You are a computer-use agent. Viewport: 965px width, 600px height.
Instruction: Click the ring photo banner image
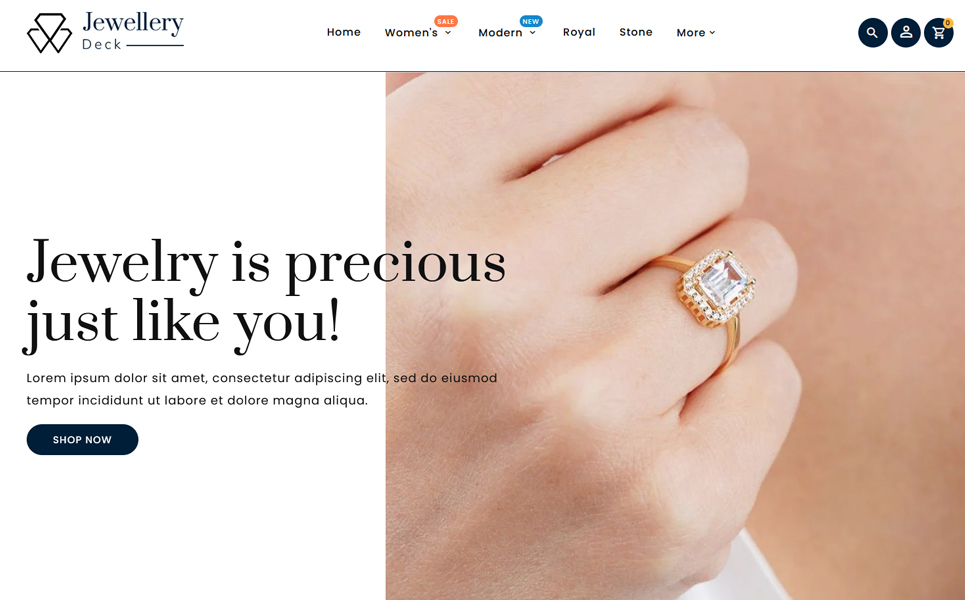pos(675,336)
